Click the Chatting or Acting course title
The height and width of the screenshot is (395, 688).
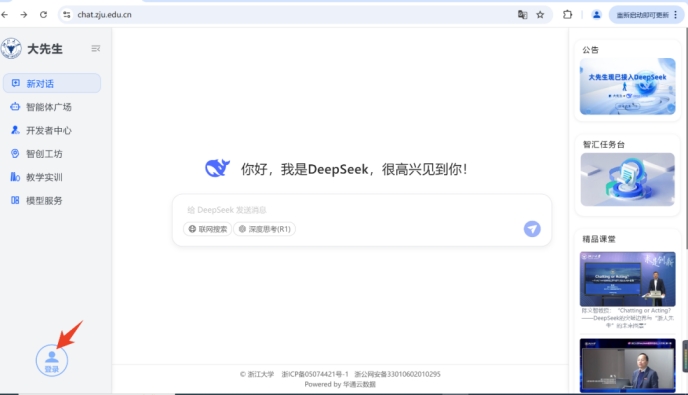coord(627,318)
